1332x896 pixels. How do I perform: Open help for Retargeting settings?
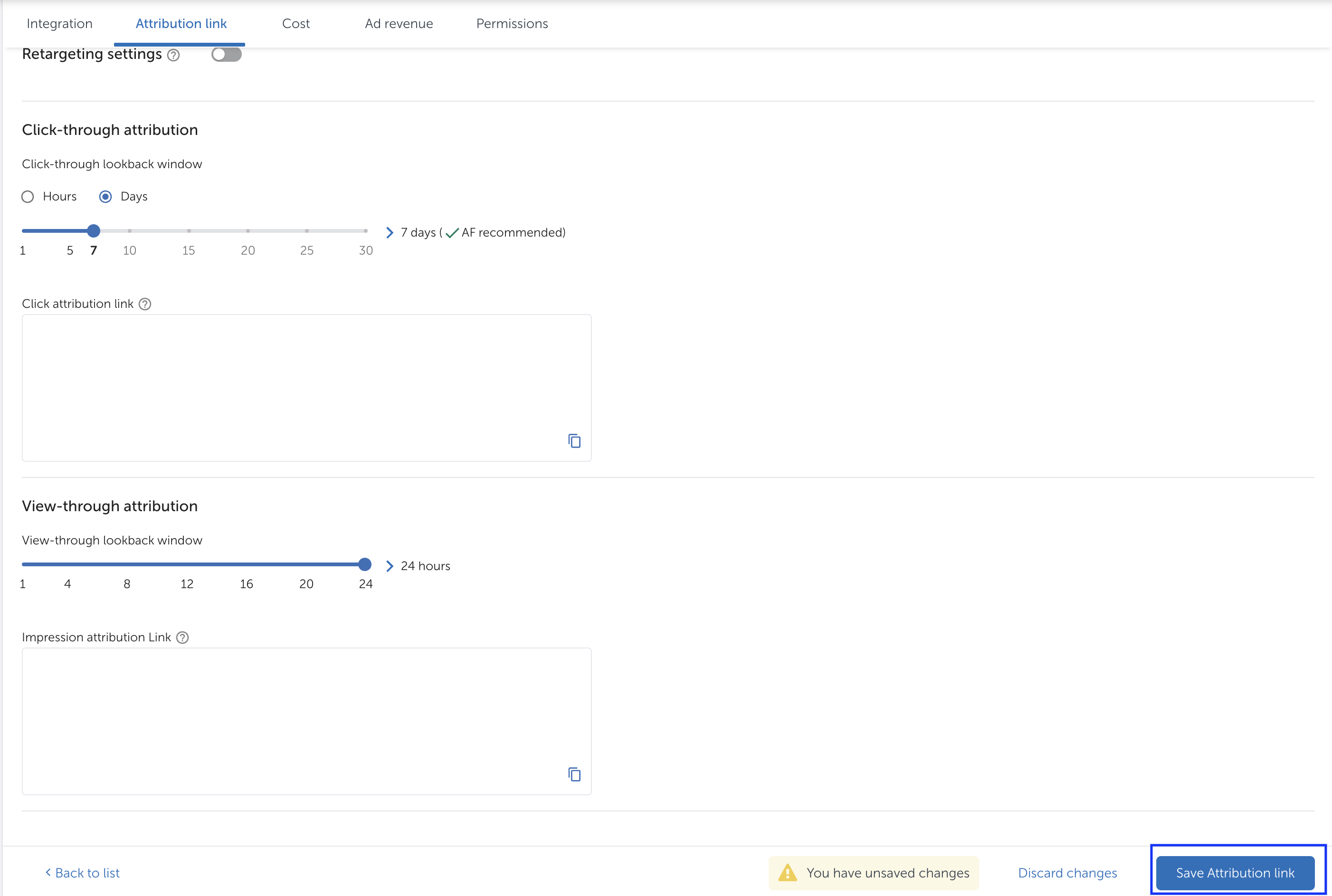pos(174,55)
